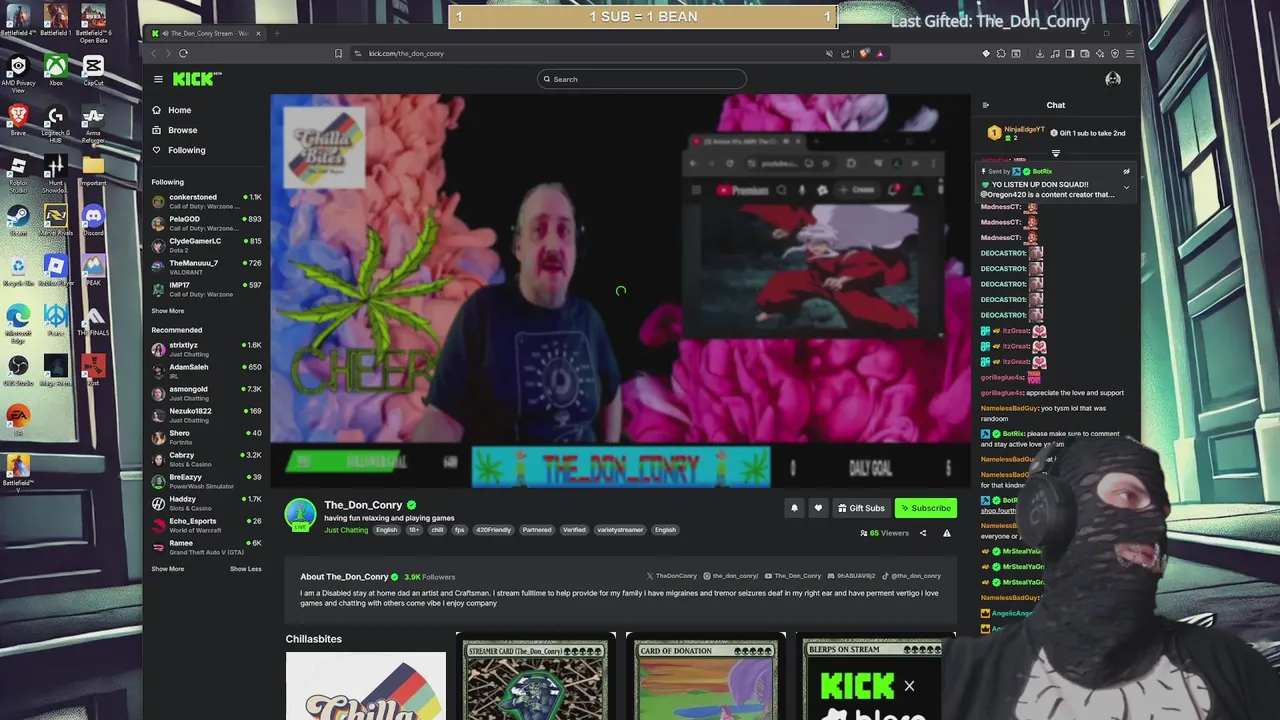Collapse Recommended list with Show Less
The height and width of the screenshot is (720, 1280).
pyautogui.click(x=245, y=569)
